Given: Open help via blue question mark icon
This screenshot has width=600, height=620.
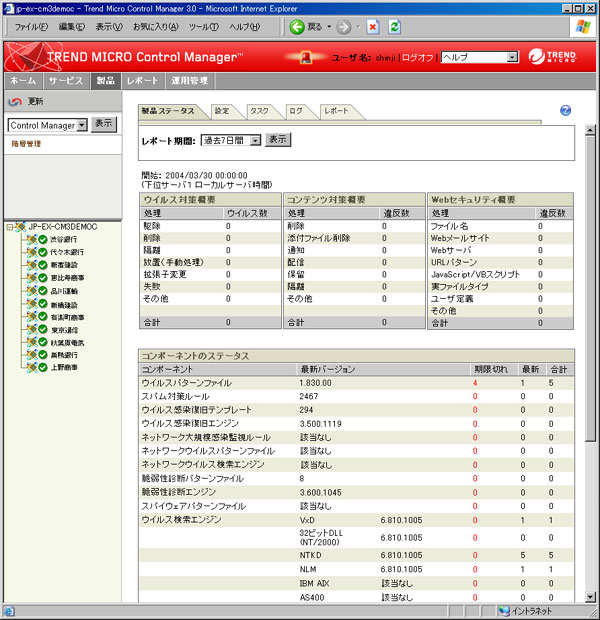Looking at the screenshot, I should 566,110.
